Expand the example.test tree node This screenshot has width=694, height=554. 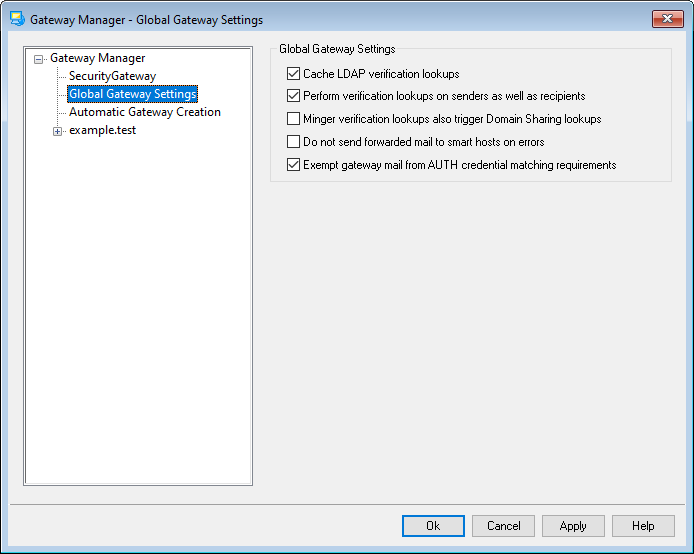point(57,131)
